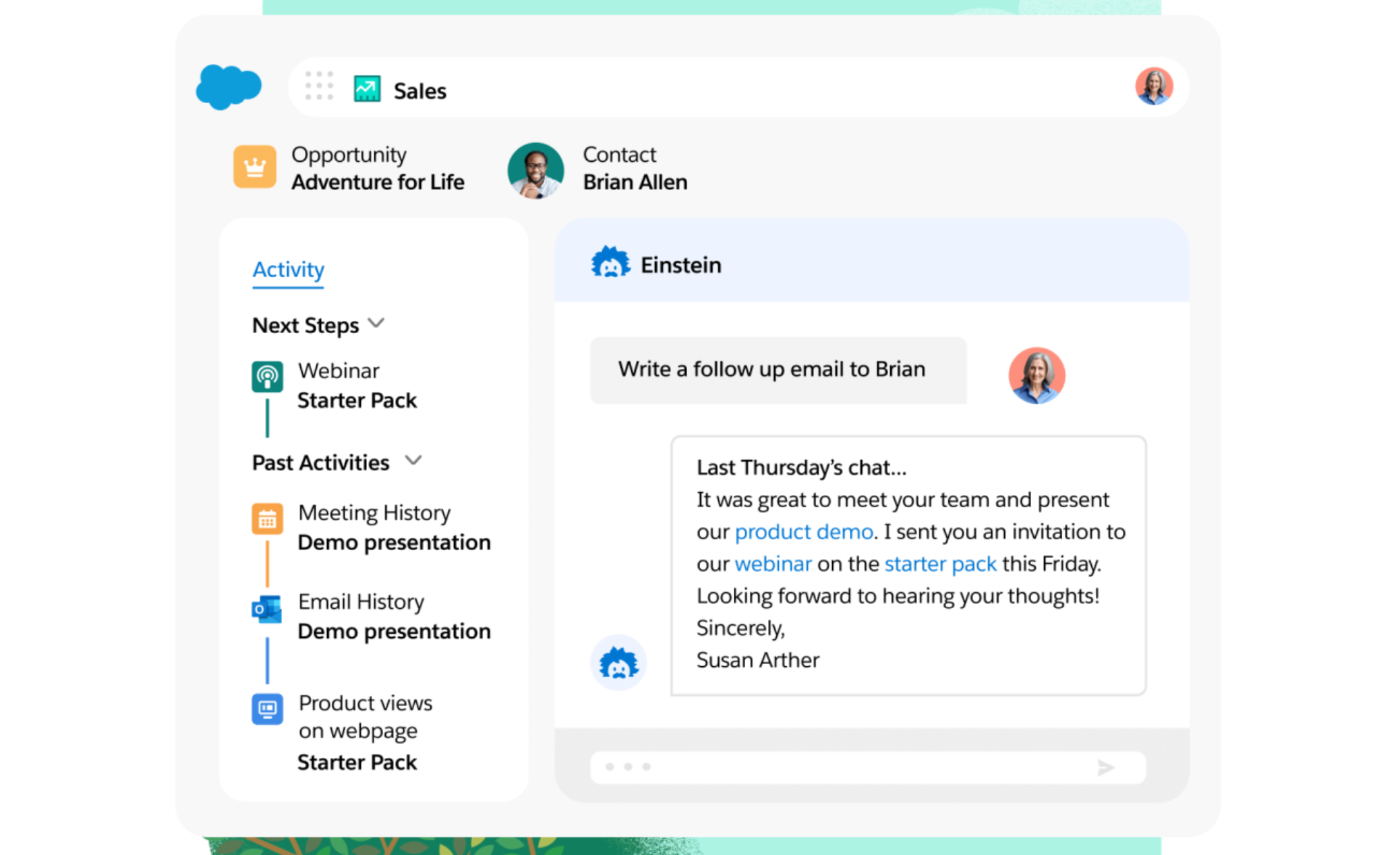Viewport: 1400px width, 855px height.
Task: Click Brian Allen's contact photo
Action: coord(535,170)
